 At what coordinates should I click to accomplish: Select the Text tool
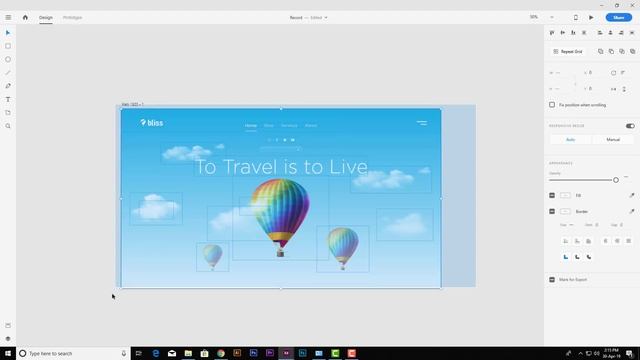click(8, 100)
